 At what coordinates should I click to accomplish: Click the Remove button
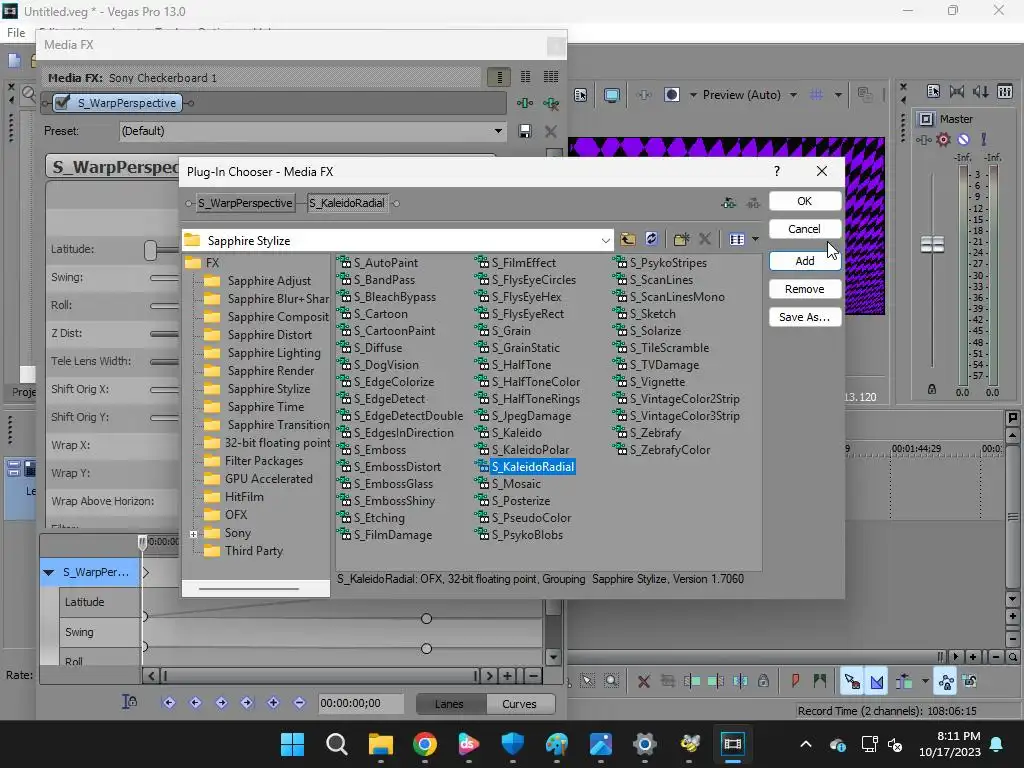(805, 289)
